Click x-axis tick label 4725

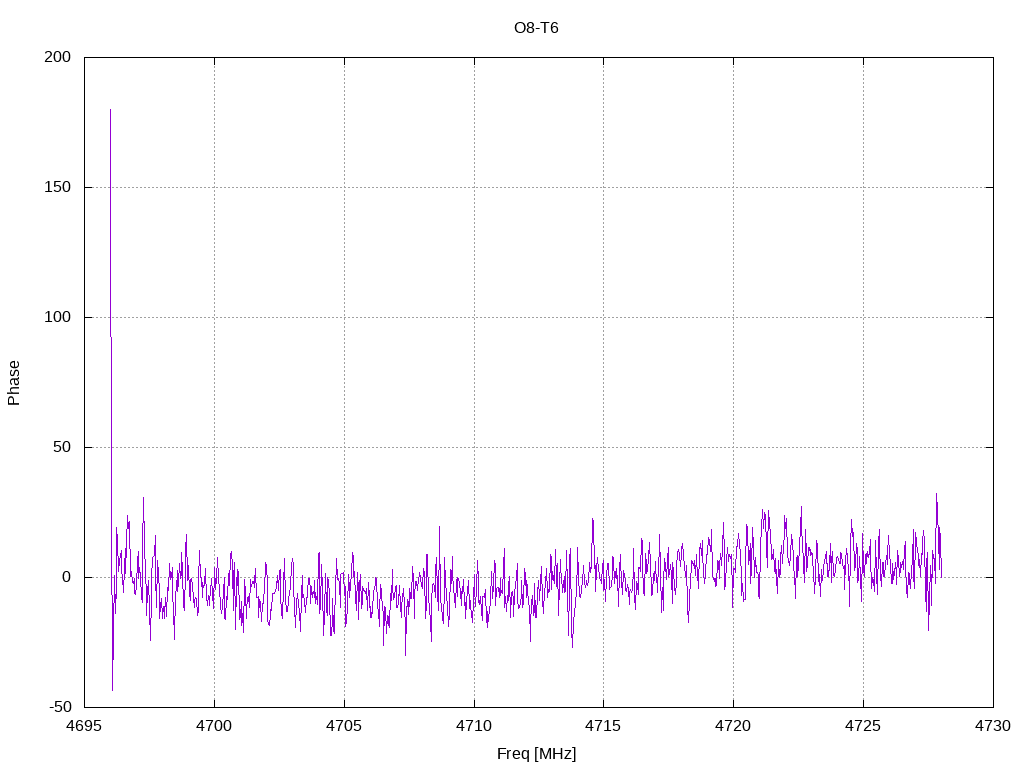pyautogui.click(x=863, y=726)
